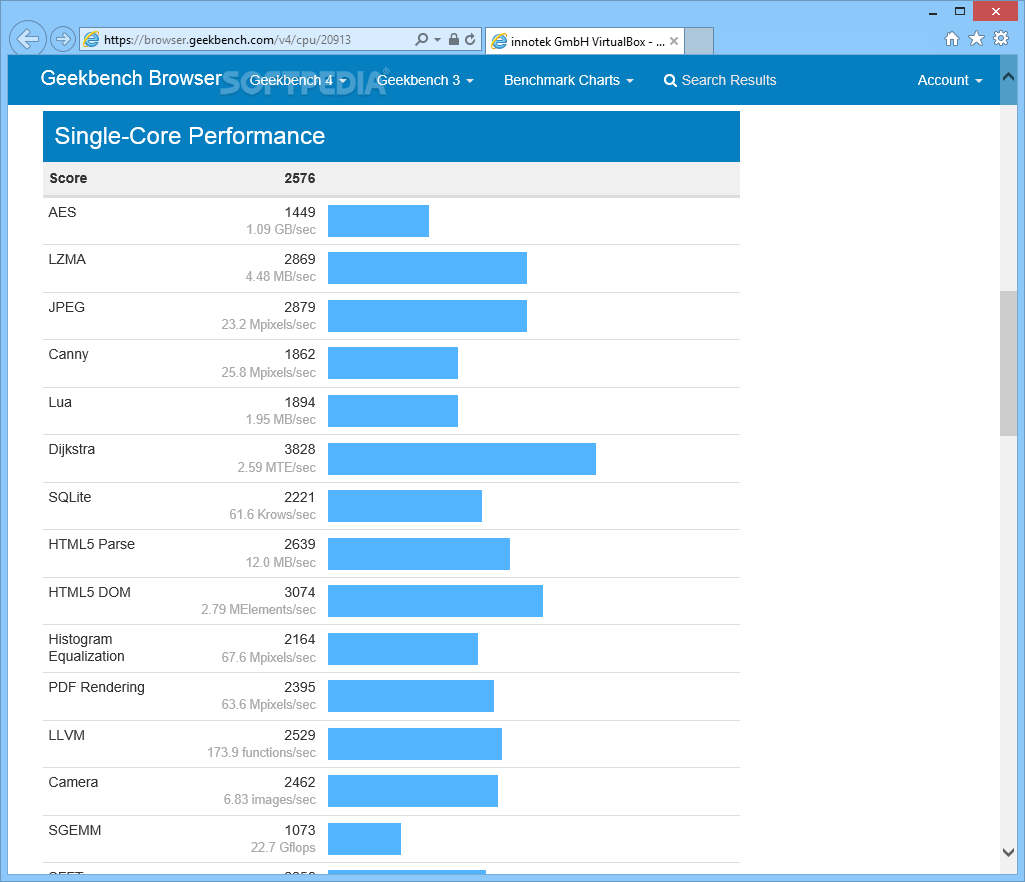
Task: Close the innotek GmbH VirtualBox tab
Action: [674, 41]
